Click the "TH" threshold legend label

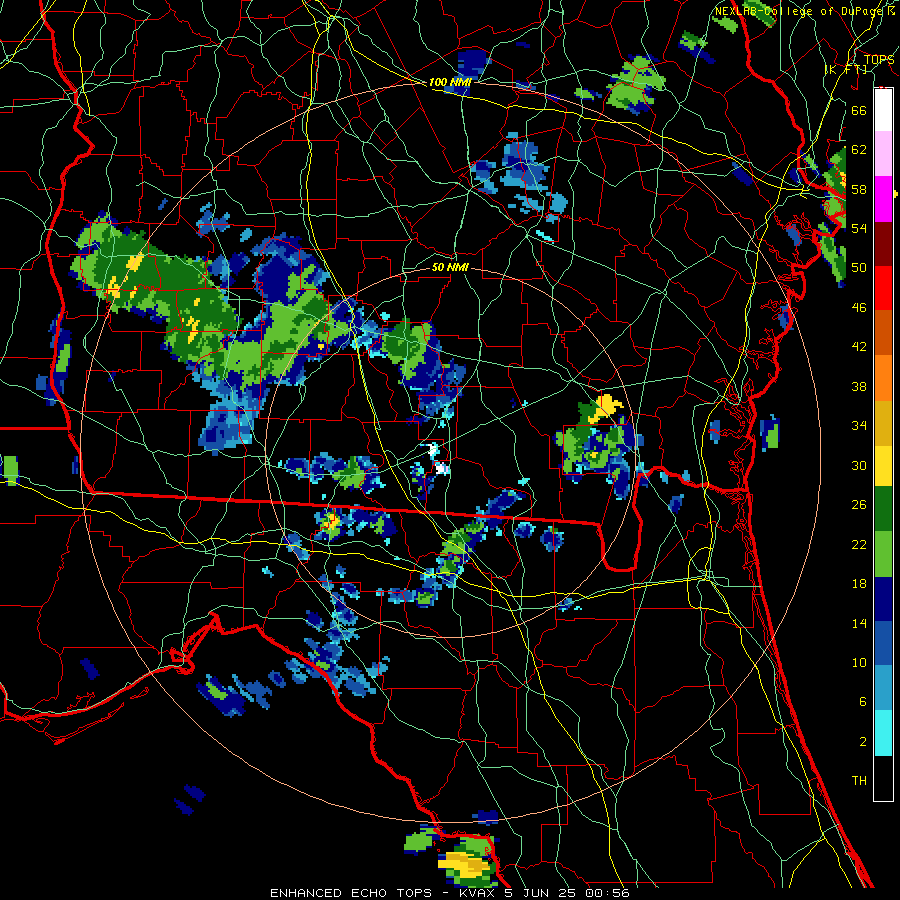point(859,781)
